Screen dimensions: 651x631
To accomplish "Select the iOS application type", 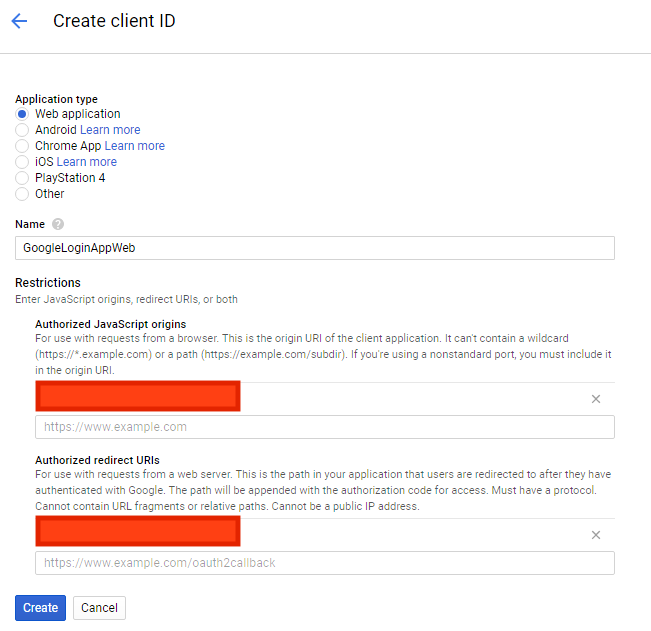I will [22, 162].
